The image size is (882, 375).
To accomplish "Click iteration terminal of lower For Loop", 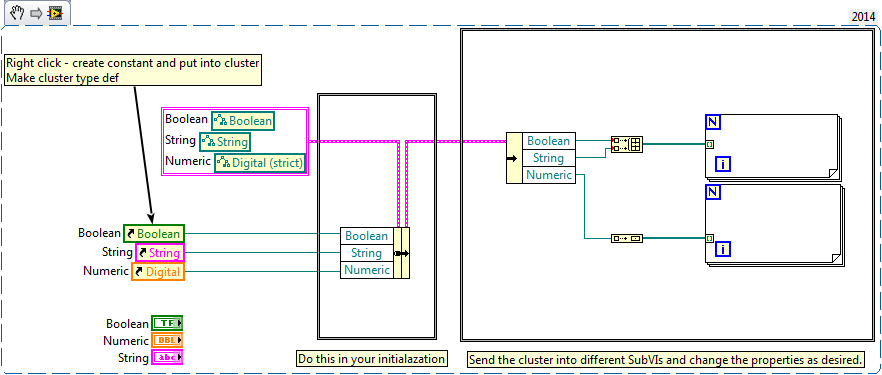I will click(723, 249).
